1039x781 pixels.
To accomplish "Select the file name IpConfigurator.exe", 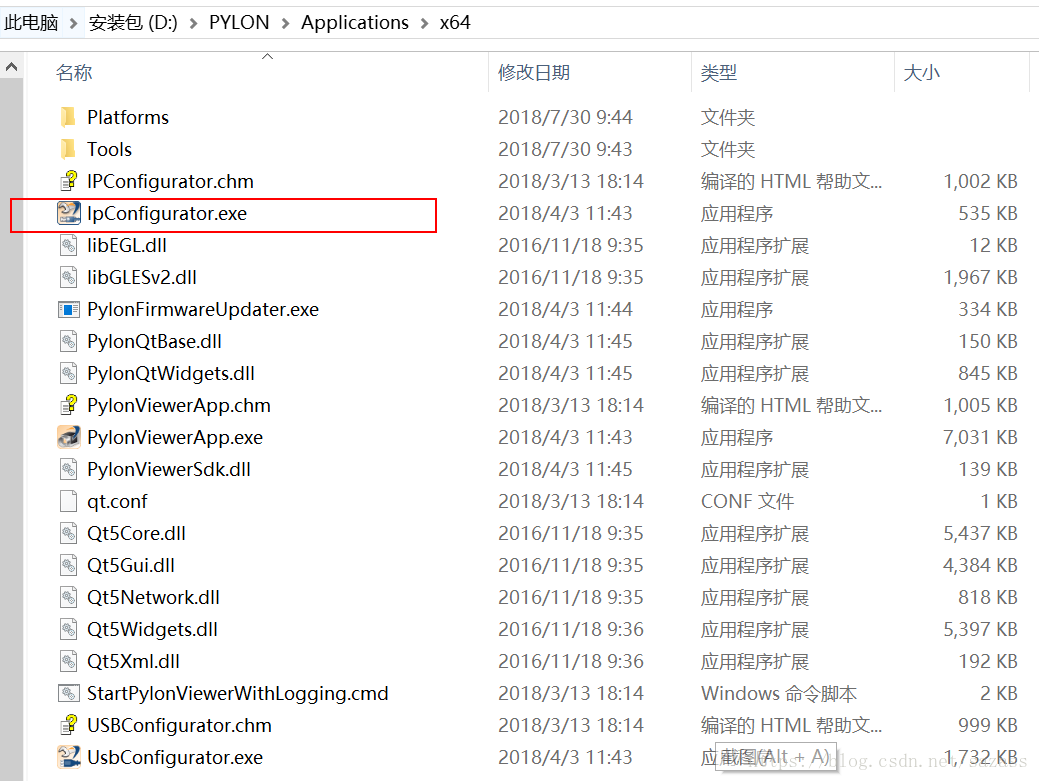I will [x=167, y=213].
